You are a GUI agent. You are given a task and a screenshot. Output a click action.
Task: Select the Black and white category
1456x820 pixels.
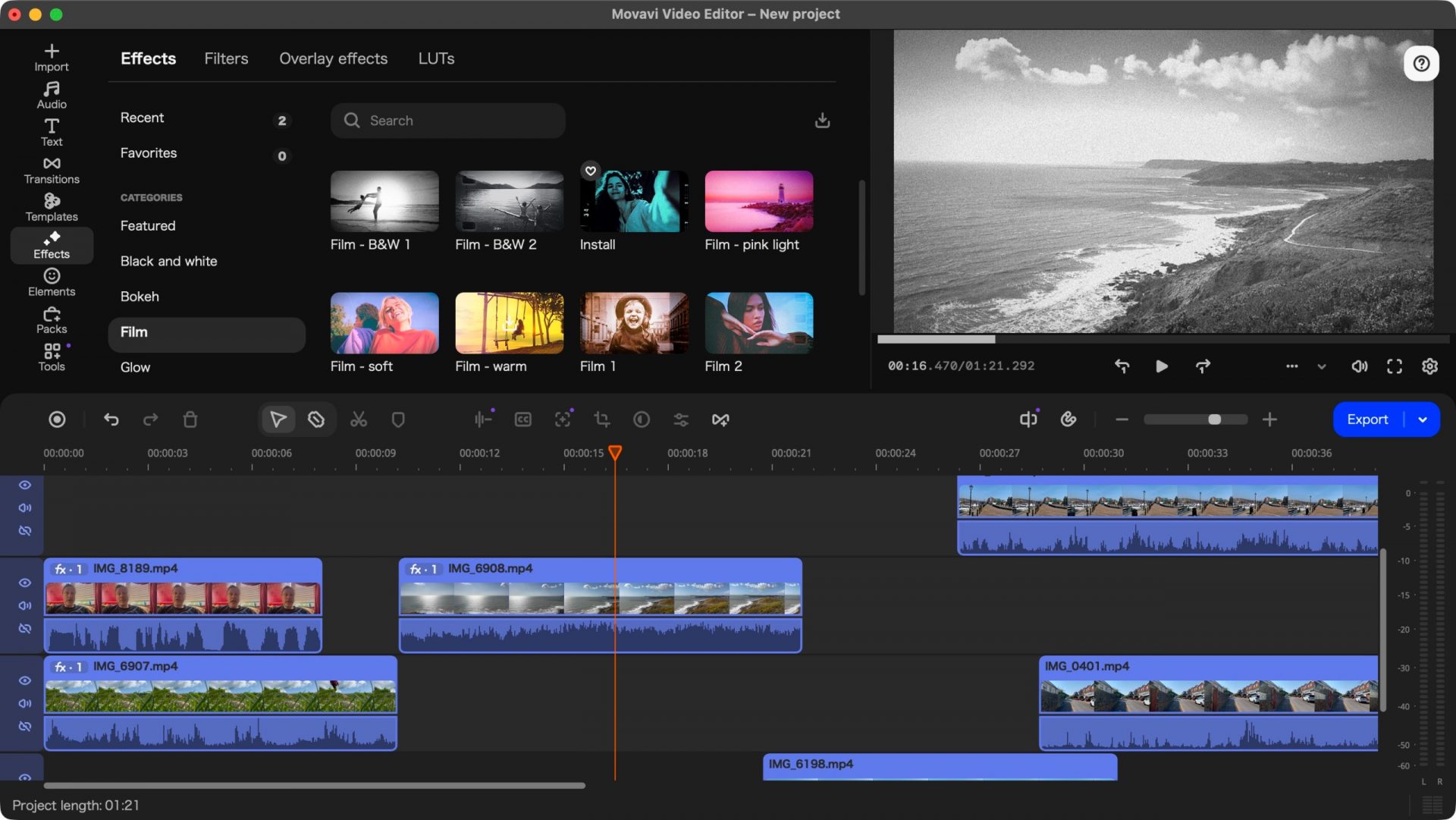[x=168, y=261]
